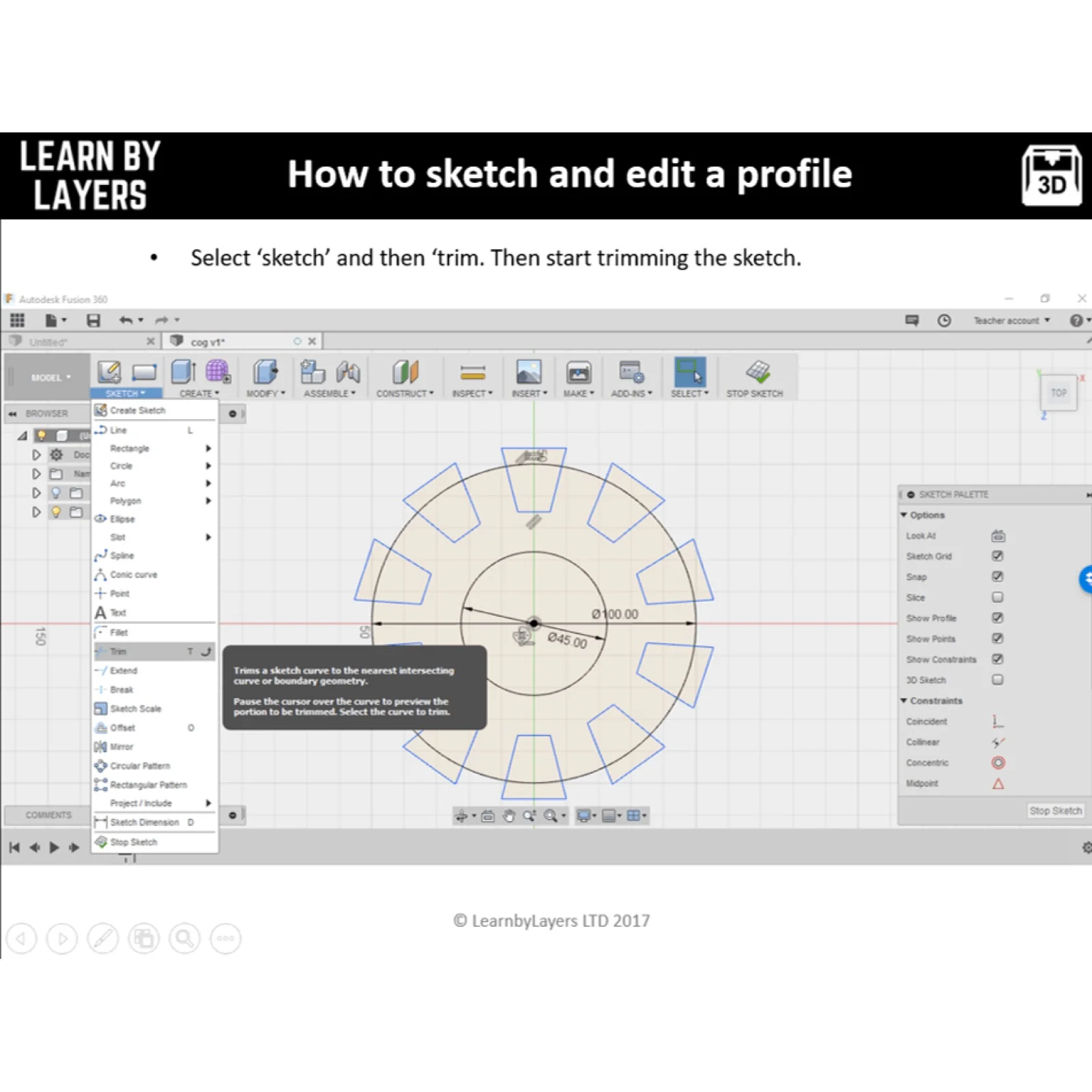Image resolution: width=1092 pixels, height=1092 pixels.
Task: Click the Make 3D print icon
Action: click(x=579, y=372)
